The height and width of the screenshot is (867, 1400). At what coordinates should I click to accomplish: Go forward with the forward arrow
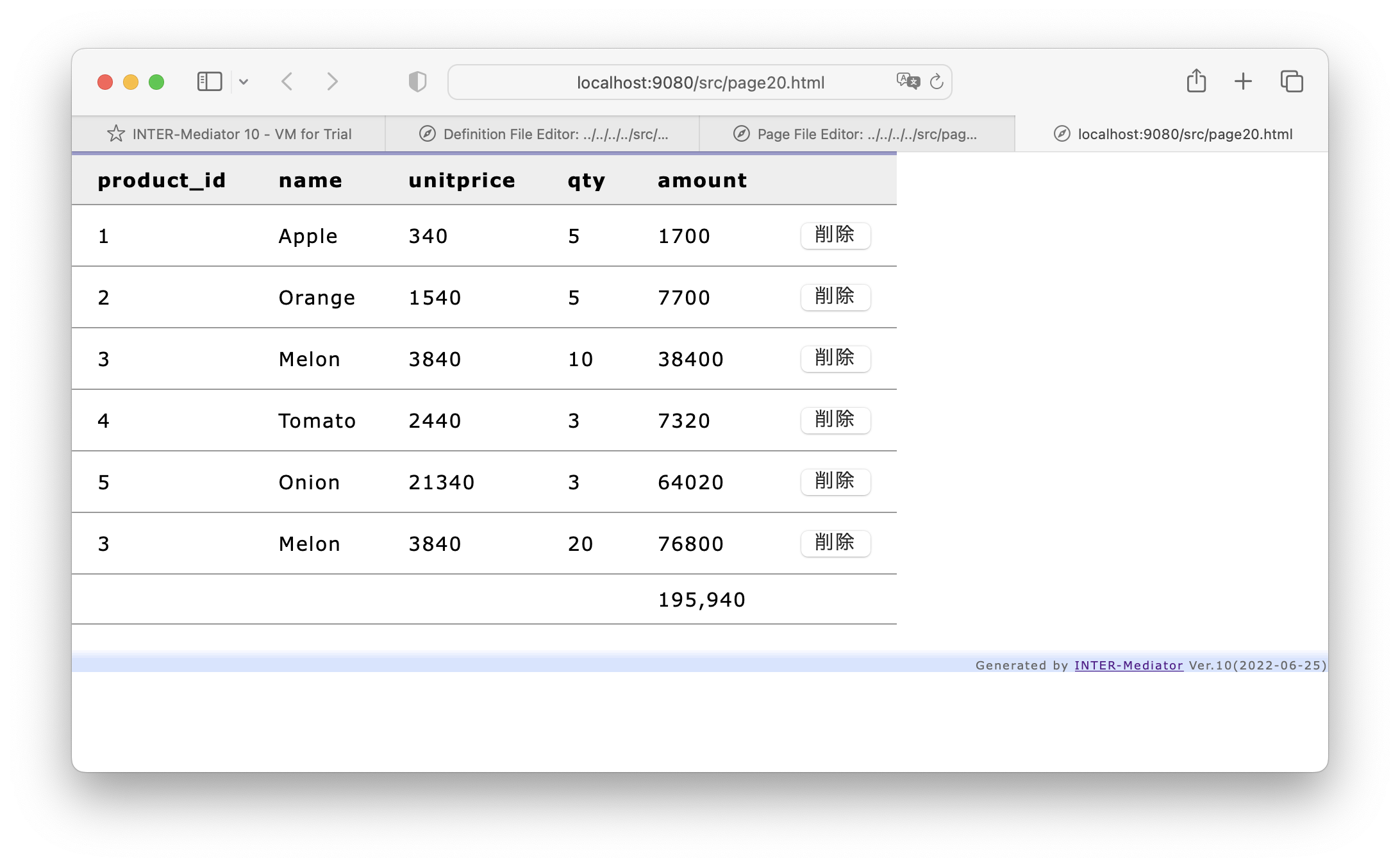[x=332, y=81]
